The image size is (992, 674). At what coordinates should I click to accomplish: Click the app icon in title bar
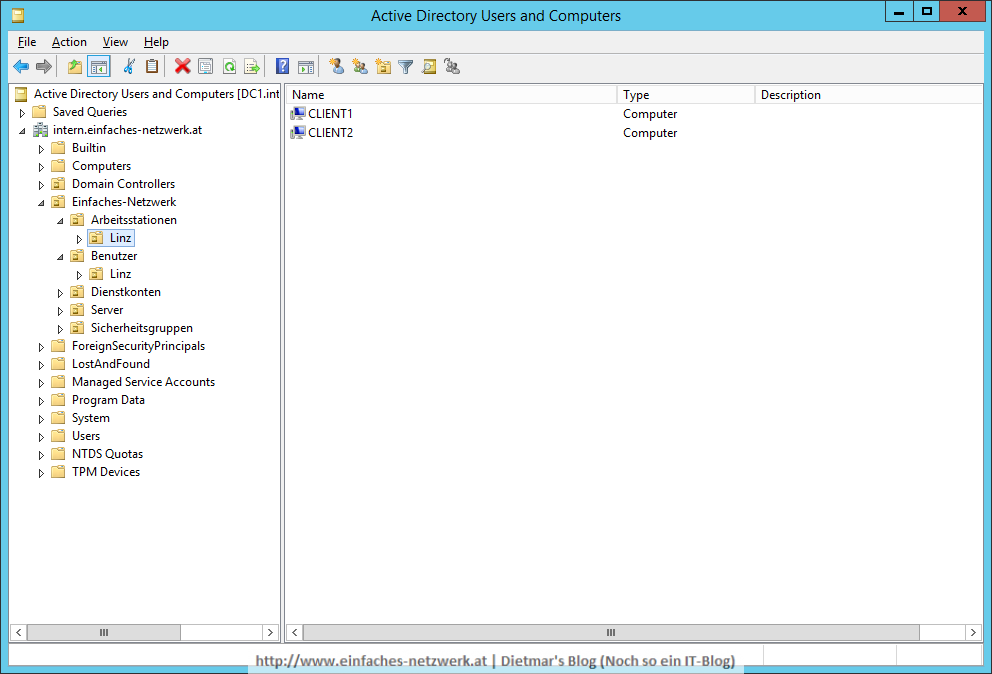point(18,15)
